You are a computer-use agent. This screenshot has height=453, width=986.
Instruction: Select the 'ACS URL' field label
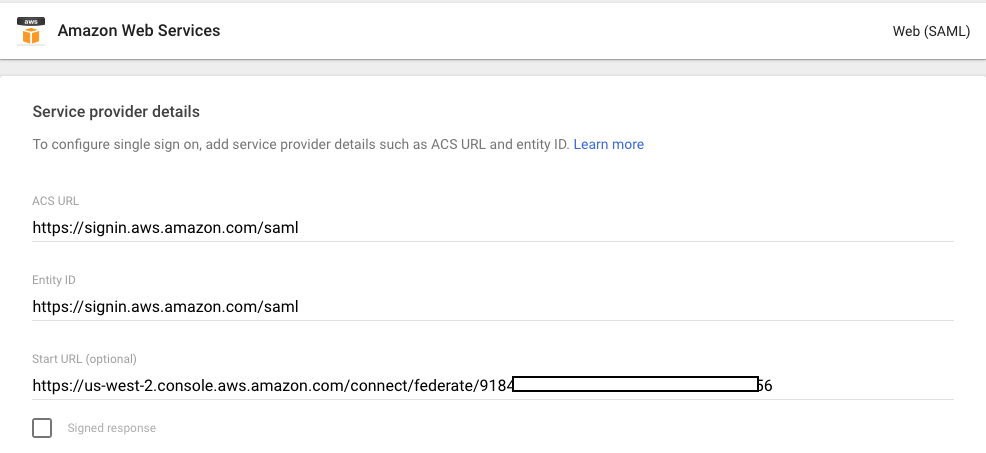click(55, 201)
